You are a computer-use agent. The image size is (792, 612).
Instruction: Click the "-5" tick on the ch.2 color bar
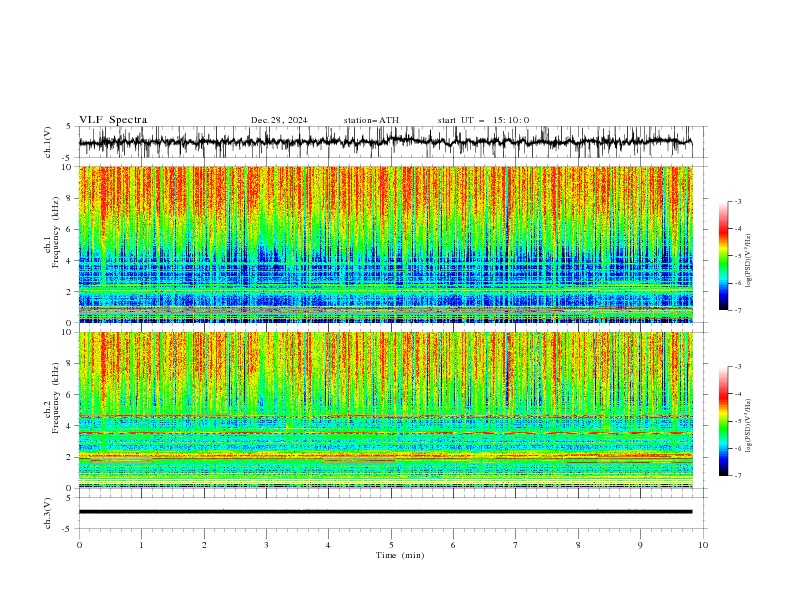[738, 421]
